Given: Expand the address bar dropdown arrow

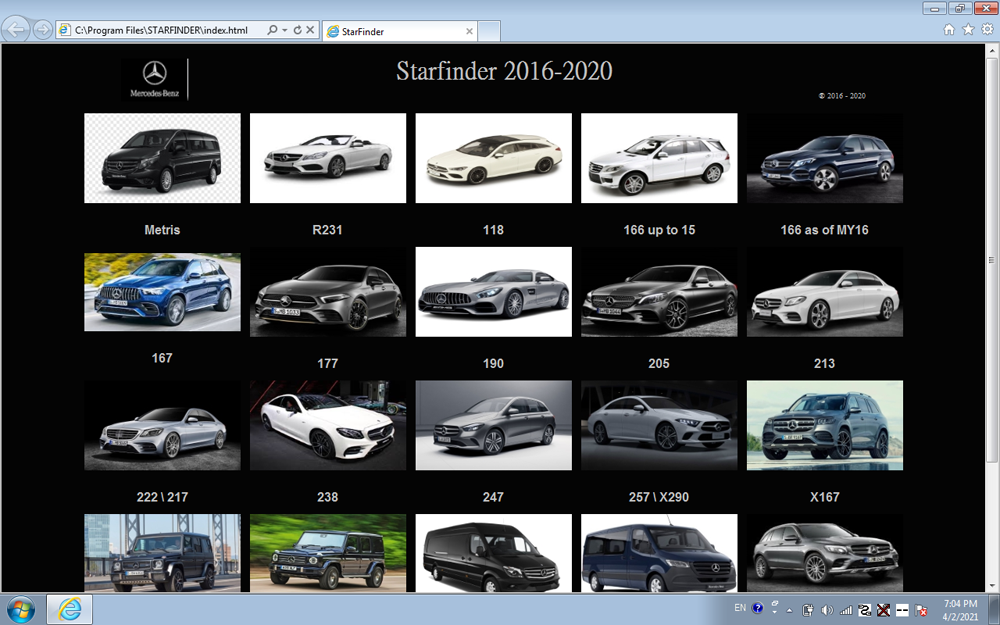Looking at the screenshot, I should tap(284, 30).
